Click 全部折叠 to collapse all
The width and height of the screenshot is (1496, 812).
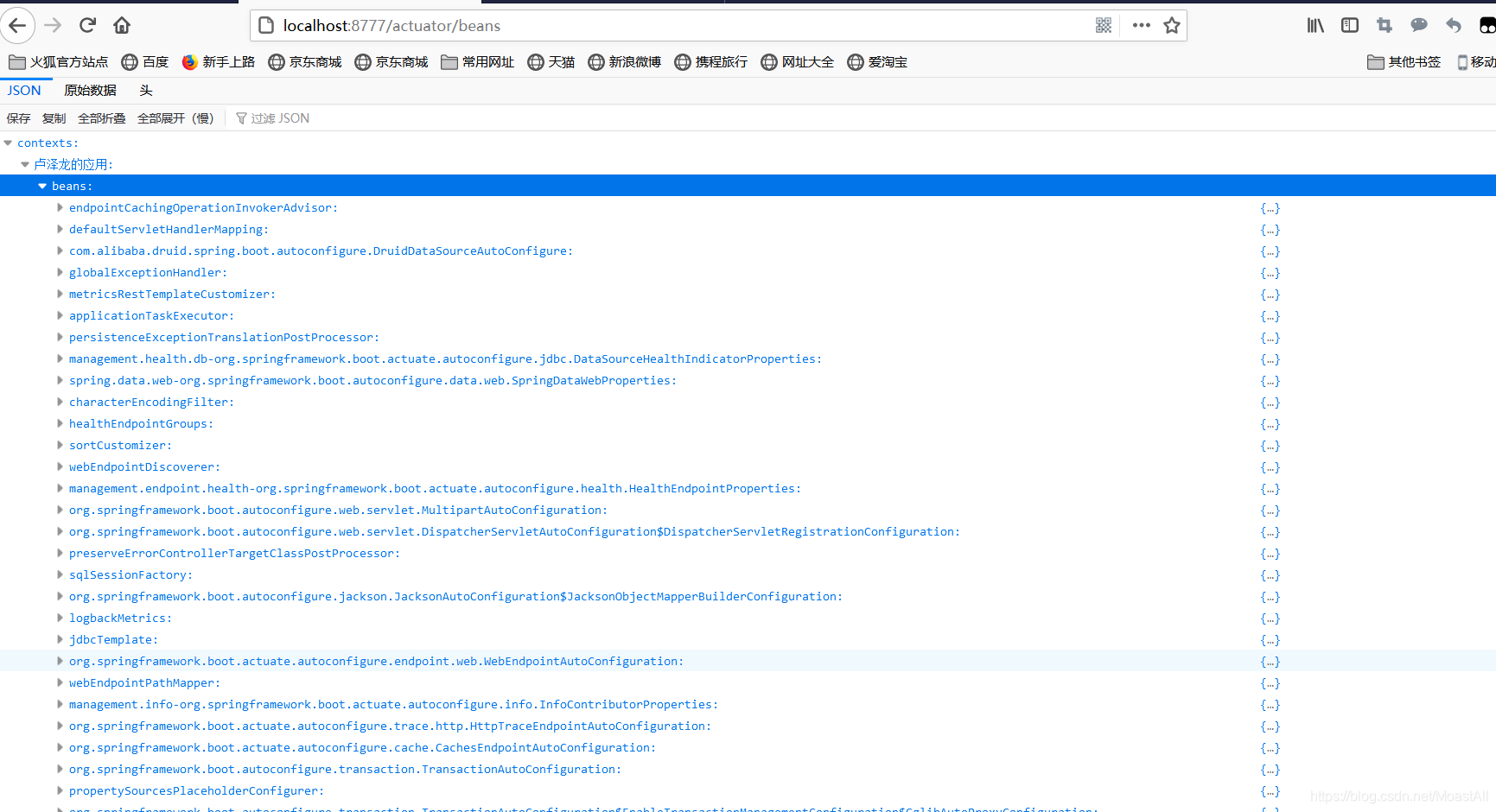click(101, 118)
